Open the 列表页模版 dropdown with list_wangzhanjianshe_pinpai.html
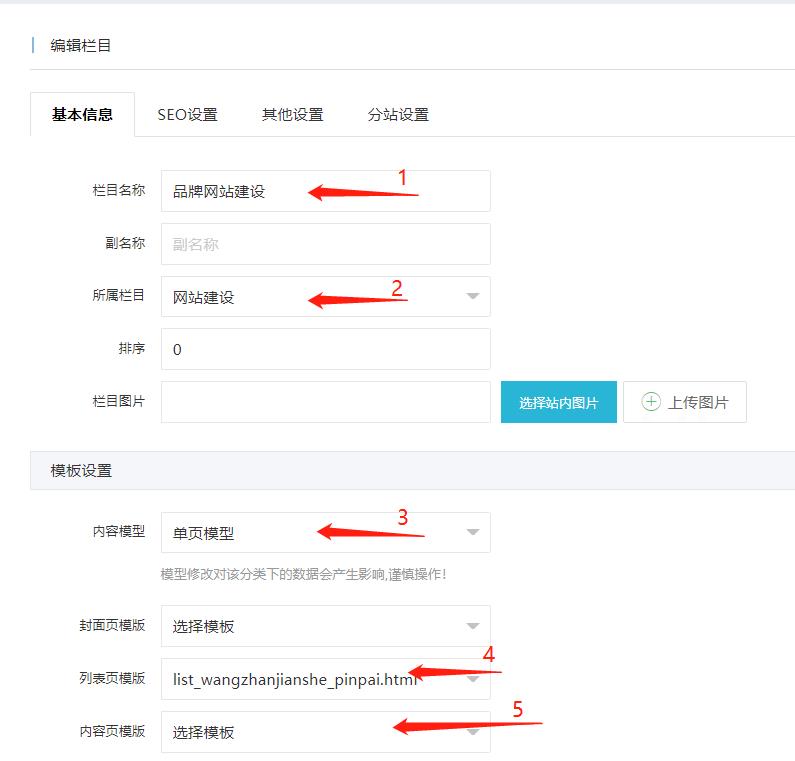Viewport: 795px width, 761px height. pos(325,679)
